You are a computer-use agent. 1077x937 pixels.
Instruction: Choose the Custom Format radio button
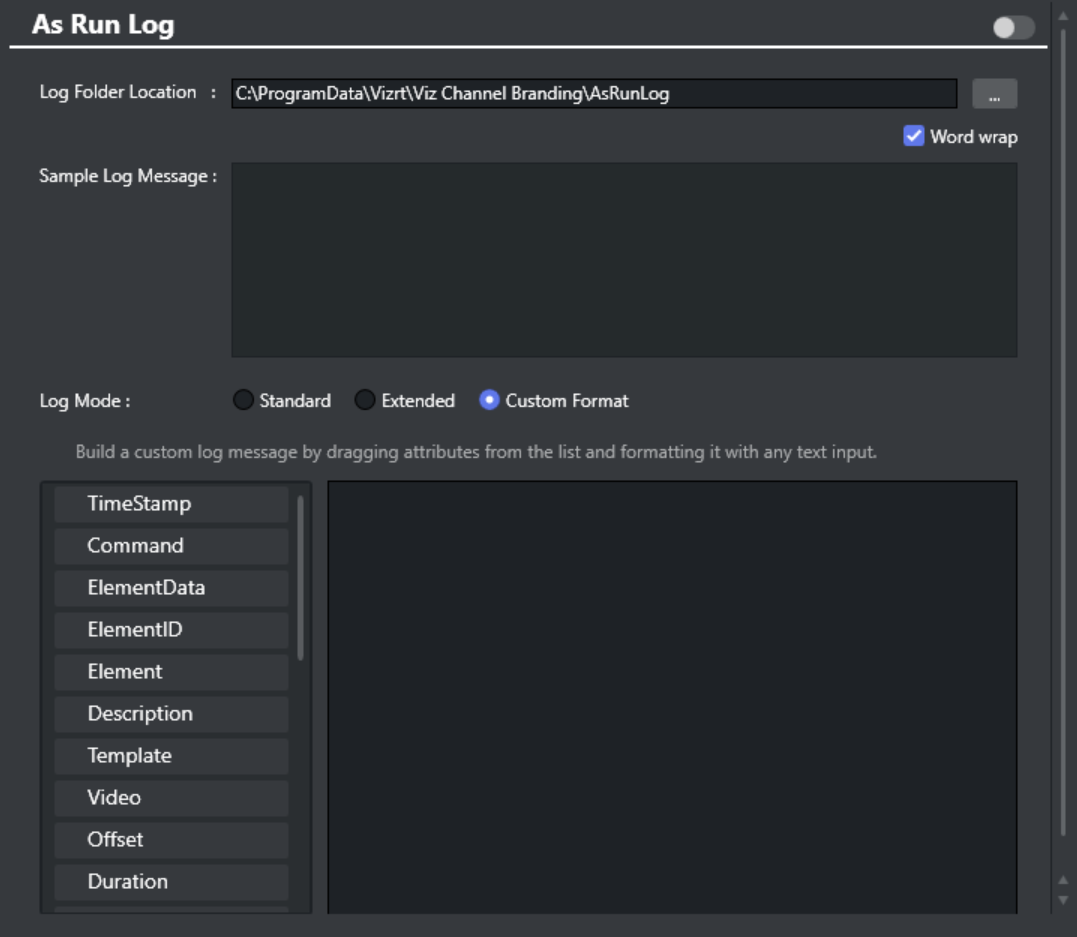pos(489,401)
